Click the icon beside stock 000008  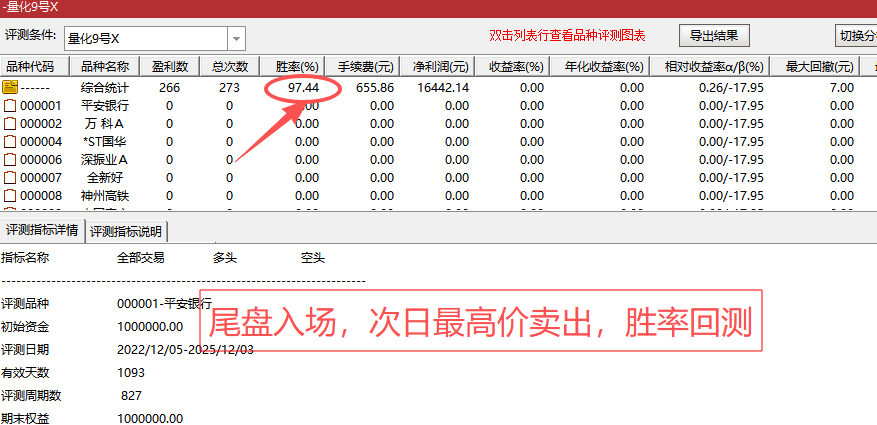(x=11, y=195)
